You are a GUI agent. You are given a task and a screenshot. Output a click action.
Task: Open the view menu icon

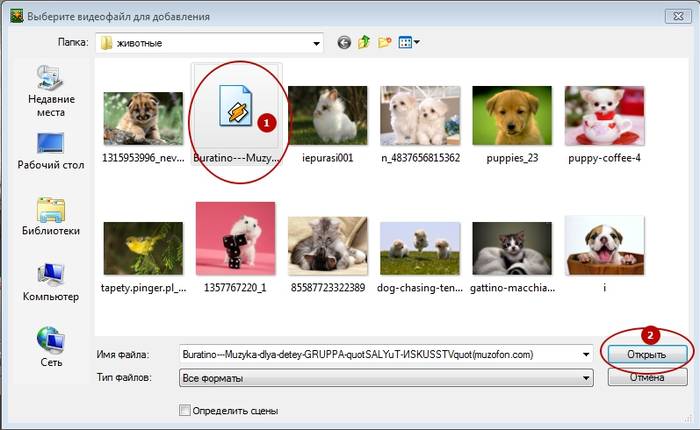pos(408,43)
